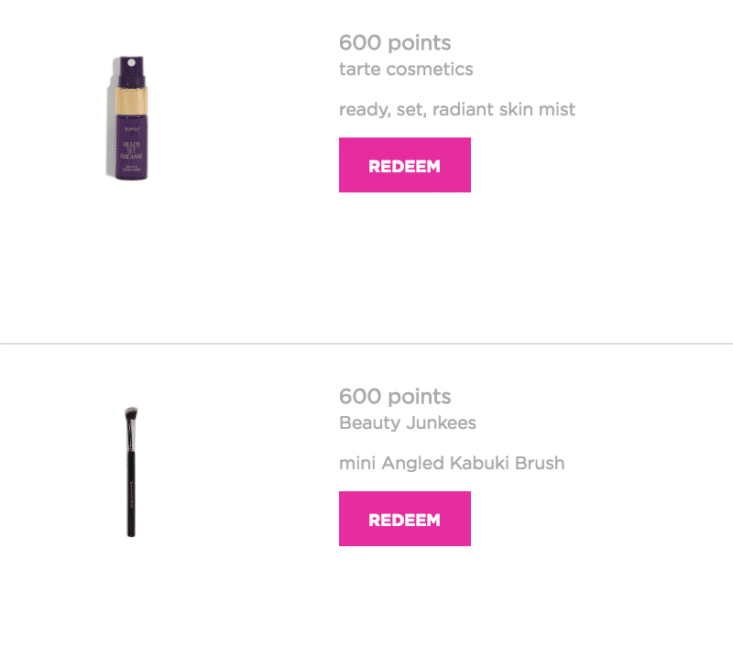Click the black handle of the kabuki brush
The height and width of the screenshot is (669, 733).
131,494
